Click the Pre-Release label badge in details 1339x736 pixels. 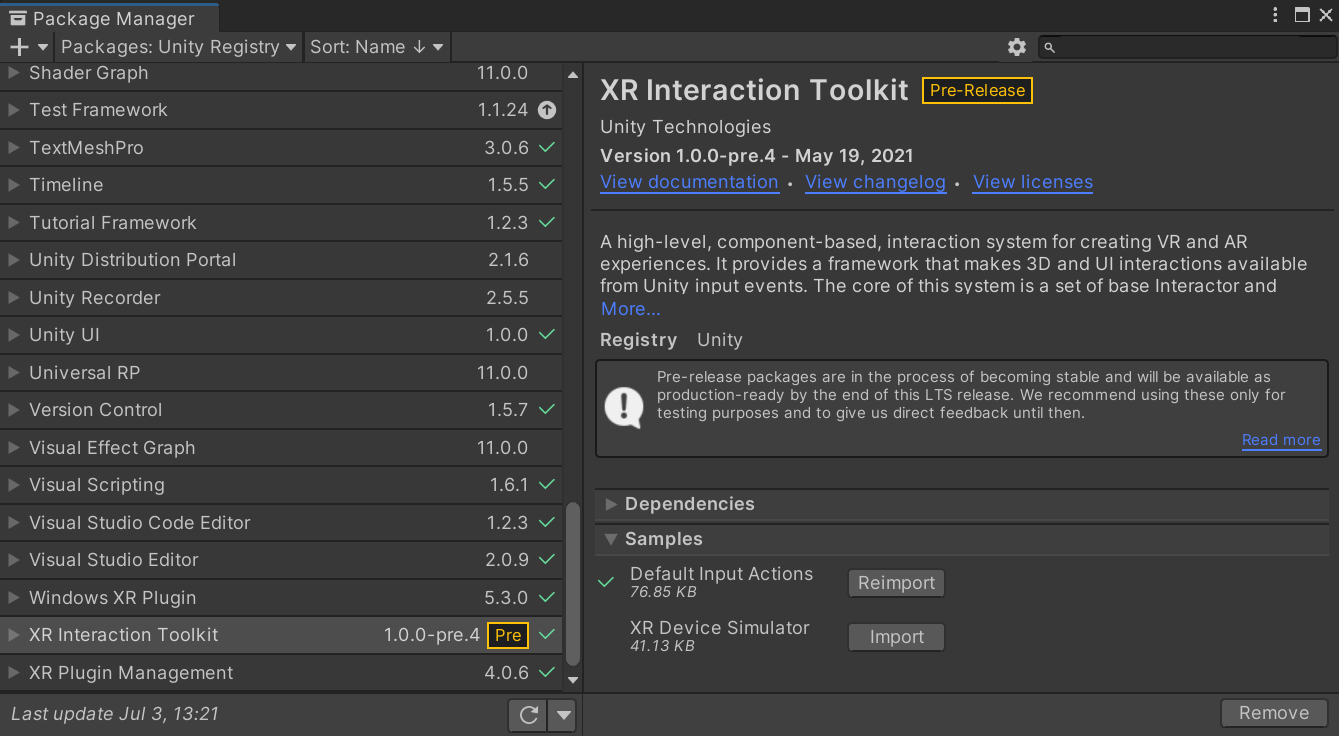(977, 90)
